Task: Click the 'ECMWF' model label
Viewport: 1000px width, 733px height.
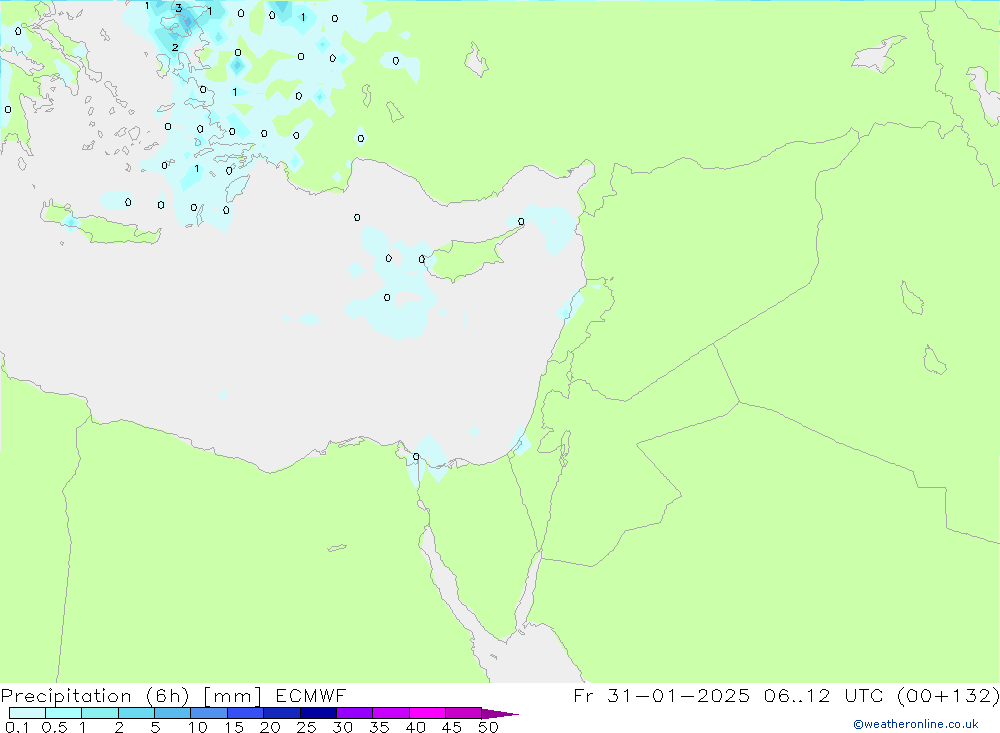Action: [x=311, y=696]
